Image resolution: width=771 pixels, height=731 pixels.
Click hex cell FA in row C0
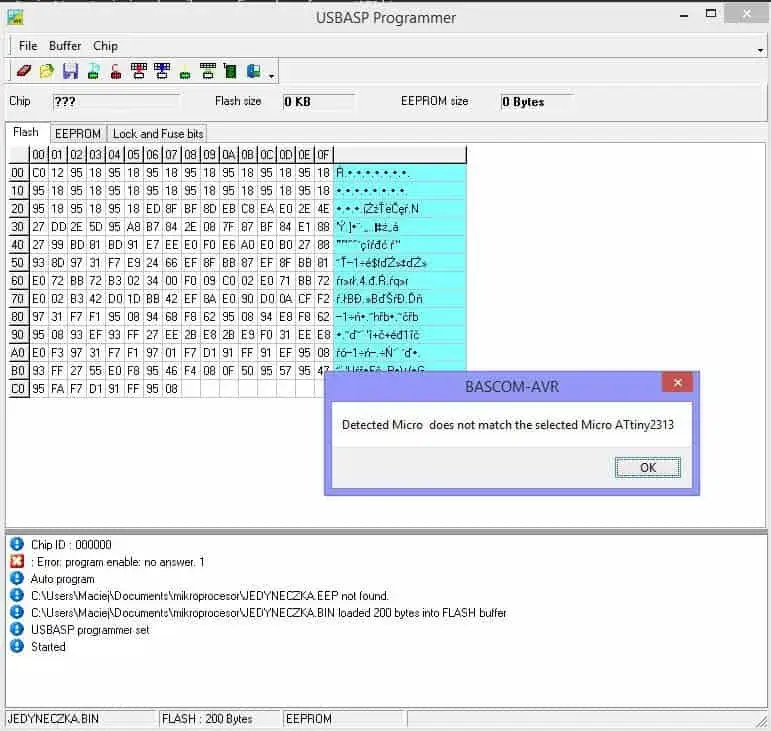(x=58, y=389)
